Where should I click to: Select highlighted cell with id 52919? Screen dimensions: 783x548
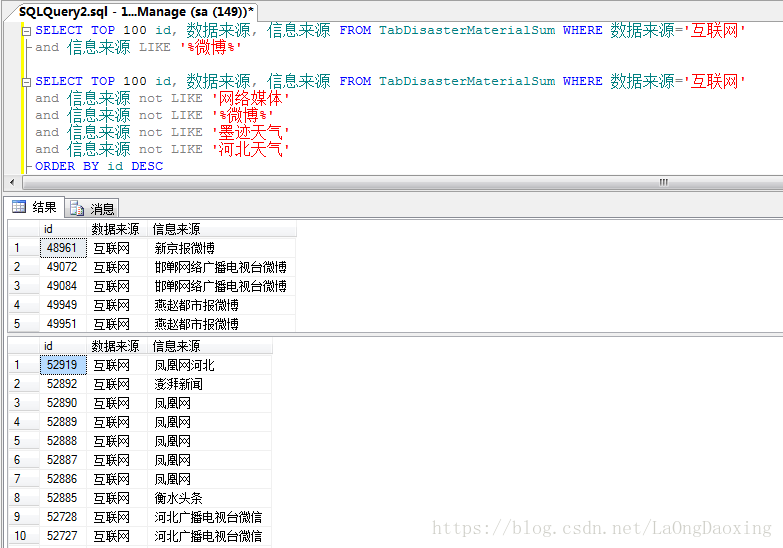63,365
